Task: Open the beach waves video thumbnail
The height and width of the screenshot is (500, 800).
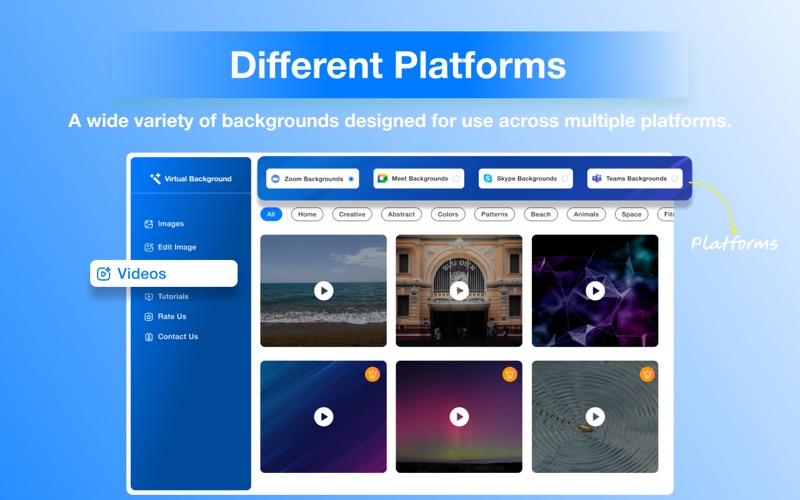Action: coord(323,291)
